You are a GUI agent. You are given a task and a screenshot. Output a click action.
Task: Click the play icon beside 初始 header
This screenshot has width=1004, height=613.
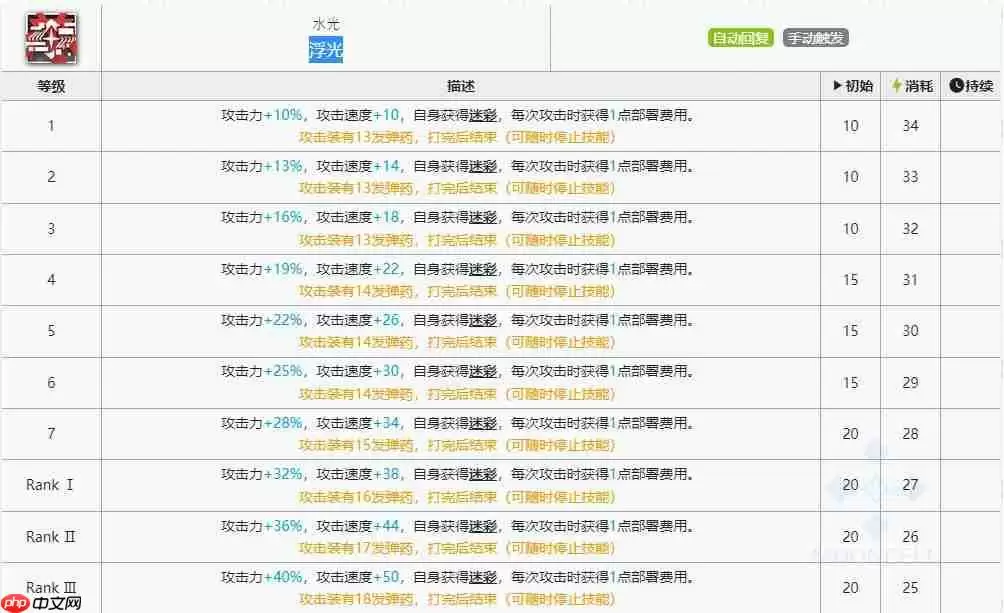coord(837,86)
